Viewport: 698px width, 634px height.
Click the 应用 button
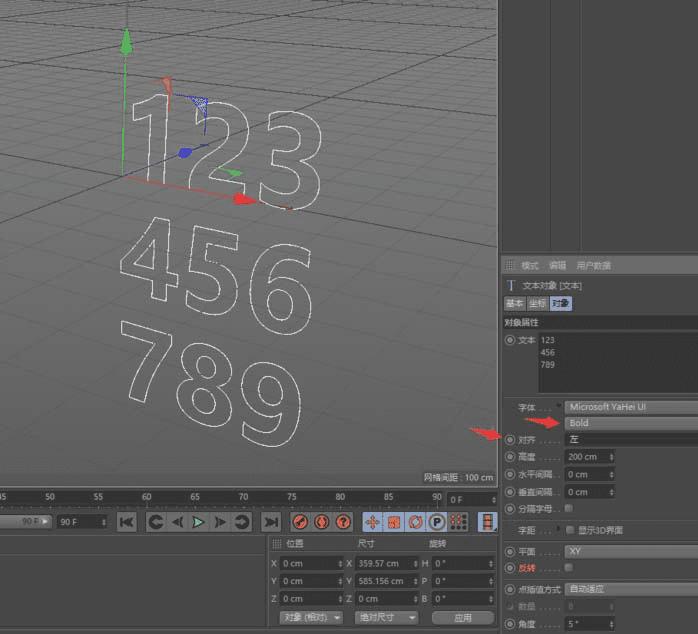pyautogui.click(x=461, y=617)
